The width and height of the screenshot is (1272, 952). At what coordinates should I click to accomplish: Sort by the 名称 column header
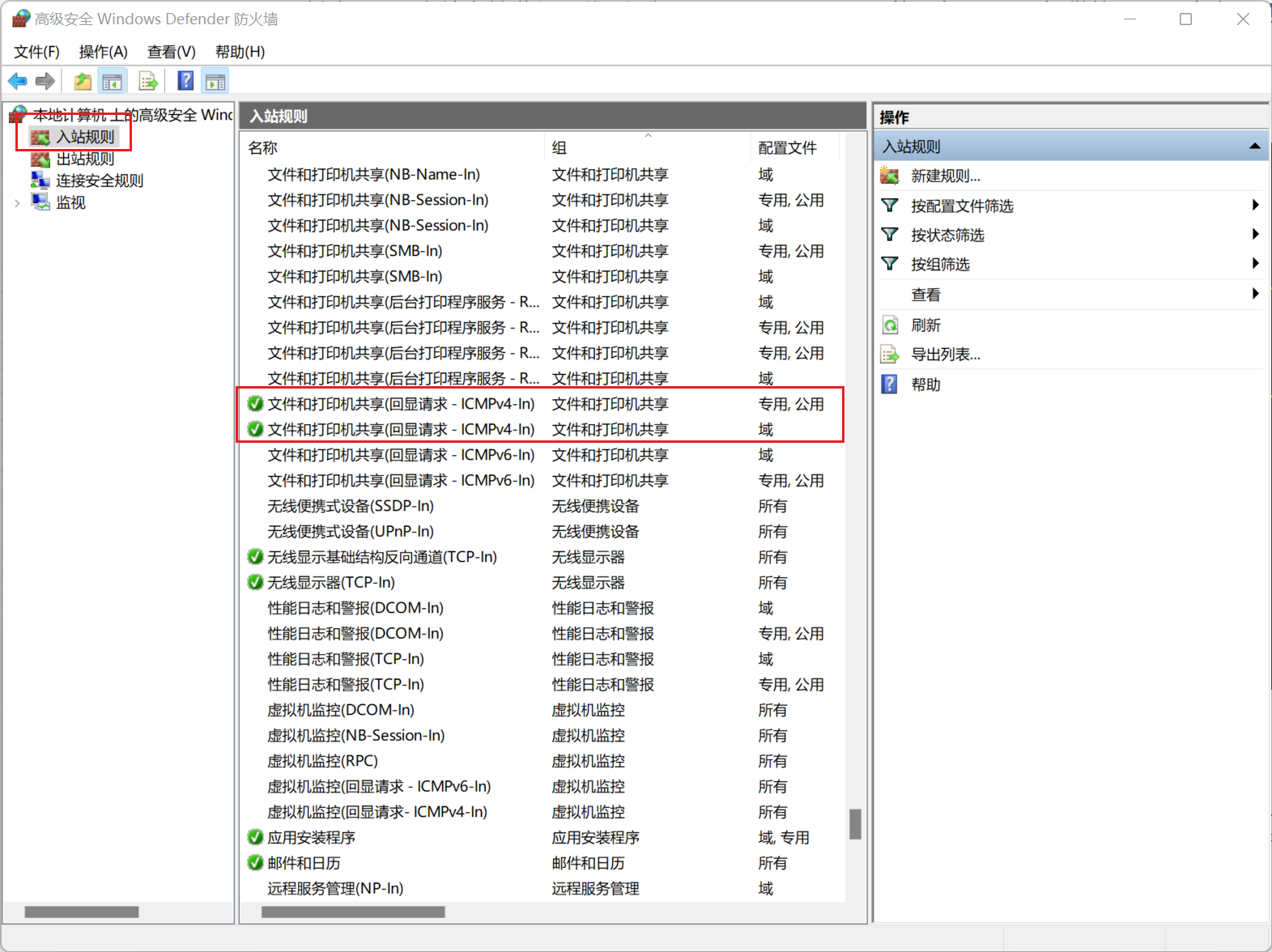tap(392, 147)
